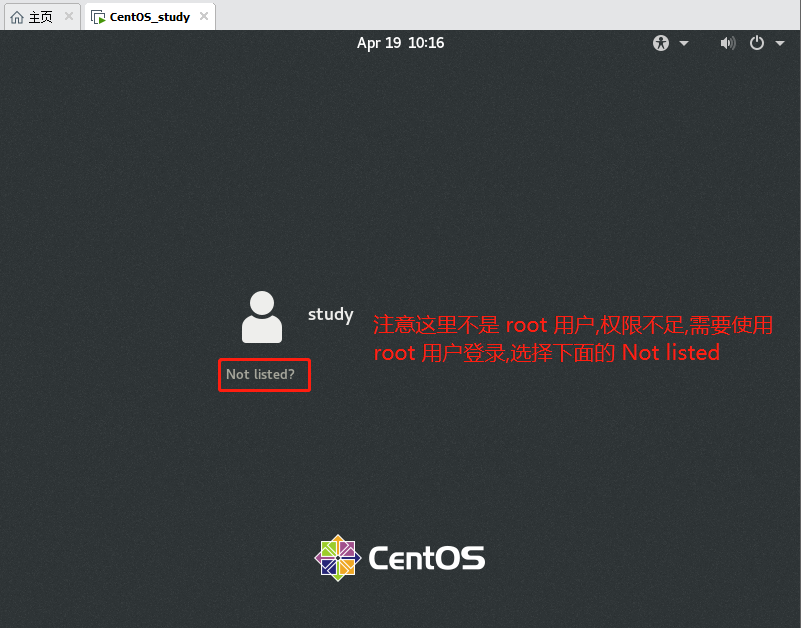Click the CentOS logo emblem
801x628 pixels.
[338, 557]
